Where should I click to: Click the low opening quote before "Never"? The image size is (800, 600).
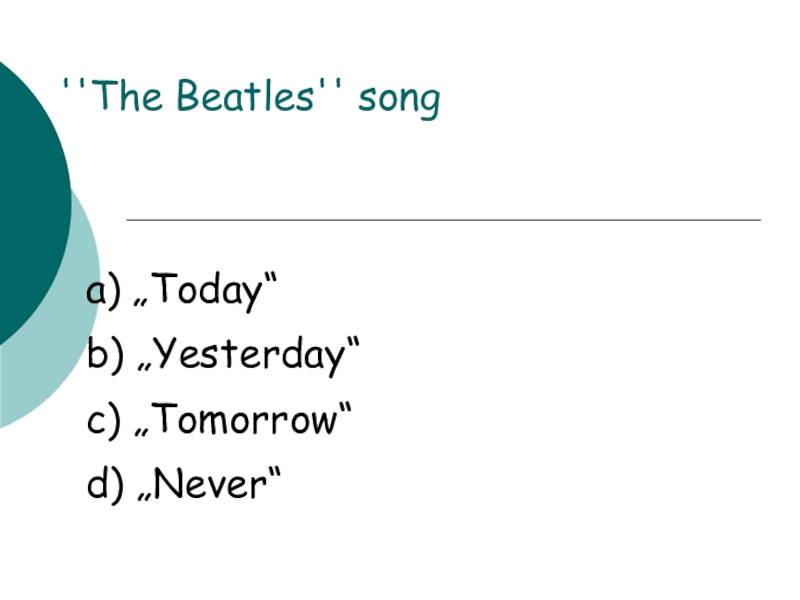coord(143,497)
